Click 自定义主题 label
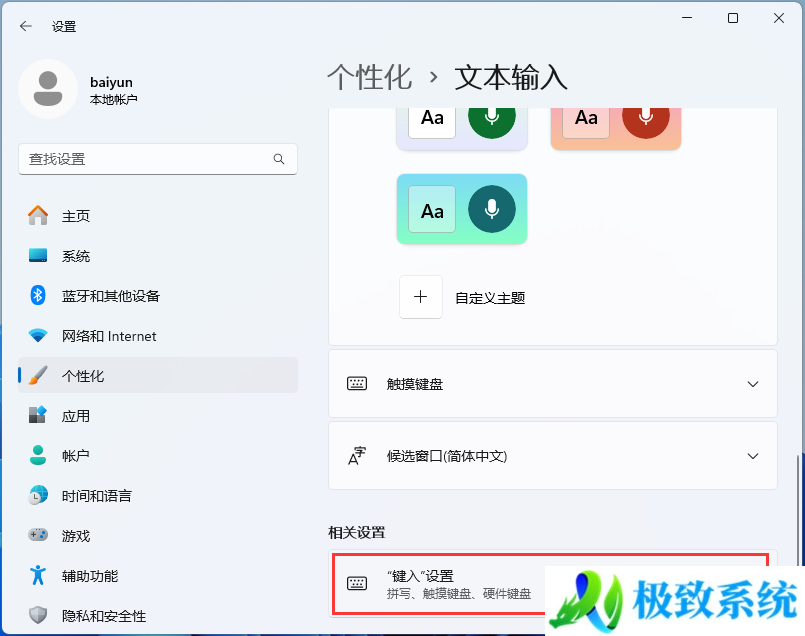805x636 pixels. [x=490, y=298]
